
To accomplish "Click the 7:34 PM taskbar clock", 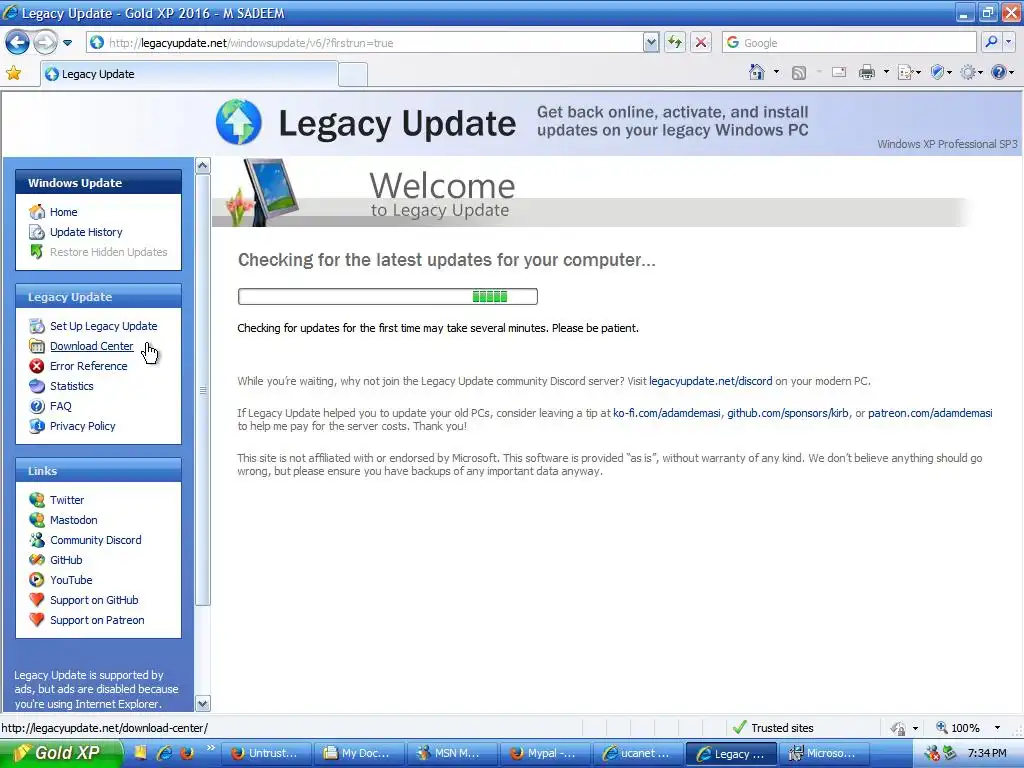I will (x=987, y=754).
